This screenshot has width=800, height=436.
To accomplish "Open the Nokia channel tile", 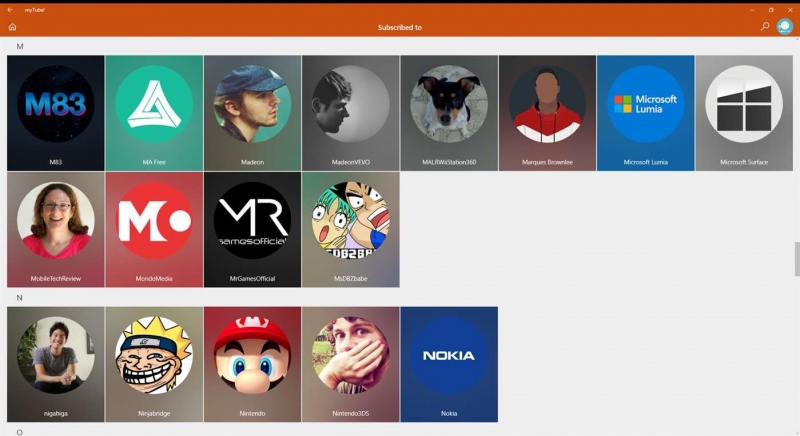I will [x=449, y=364].
